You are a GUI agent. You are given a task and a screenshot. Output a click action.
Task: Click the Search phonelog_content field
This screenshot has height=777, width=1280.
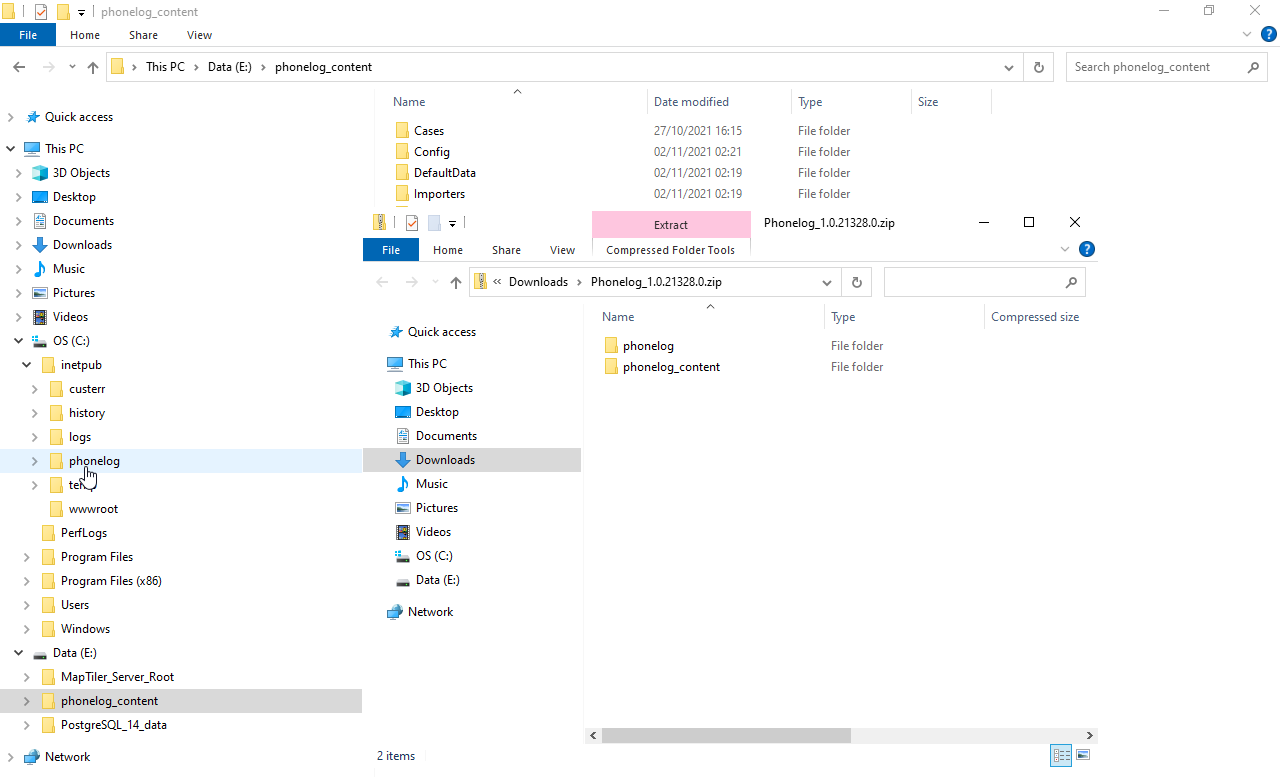tap(1155, 67)
